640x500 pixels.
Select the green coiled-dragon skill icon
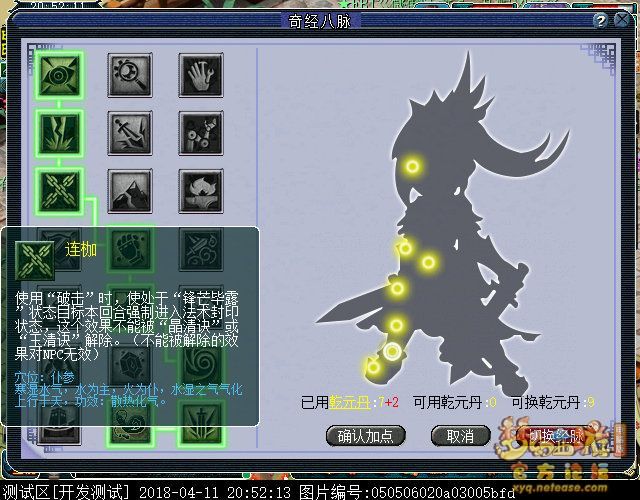[x=130, y=423]
